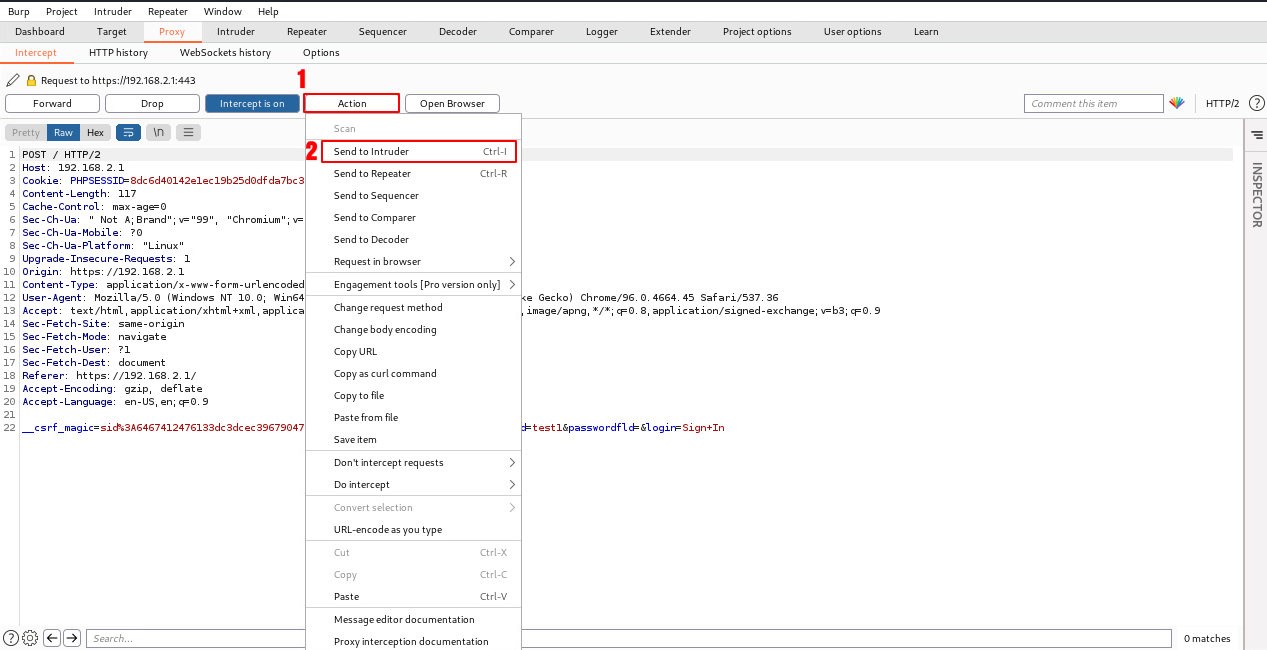
Task: Go to previous search match arrow
Action: pyautogui.click(x=51, y=638)
